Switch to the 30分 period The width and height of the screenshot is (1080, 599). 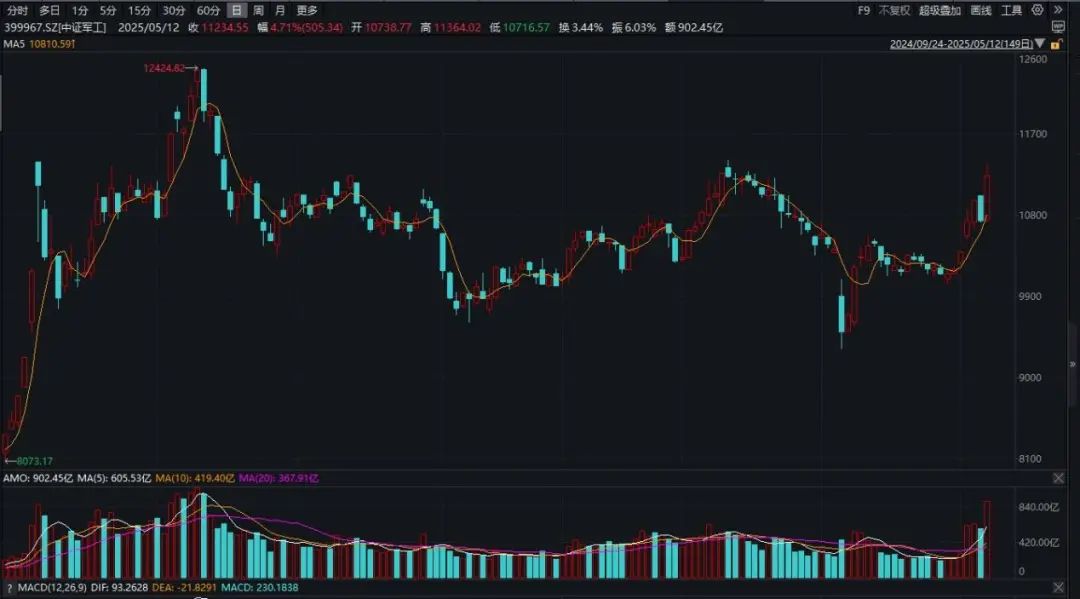point(174,10)
